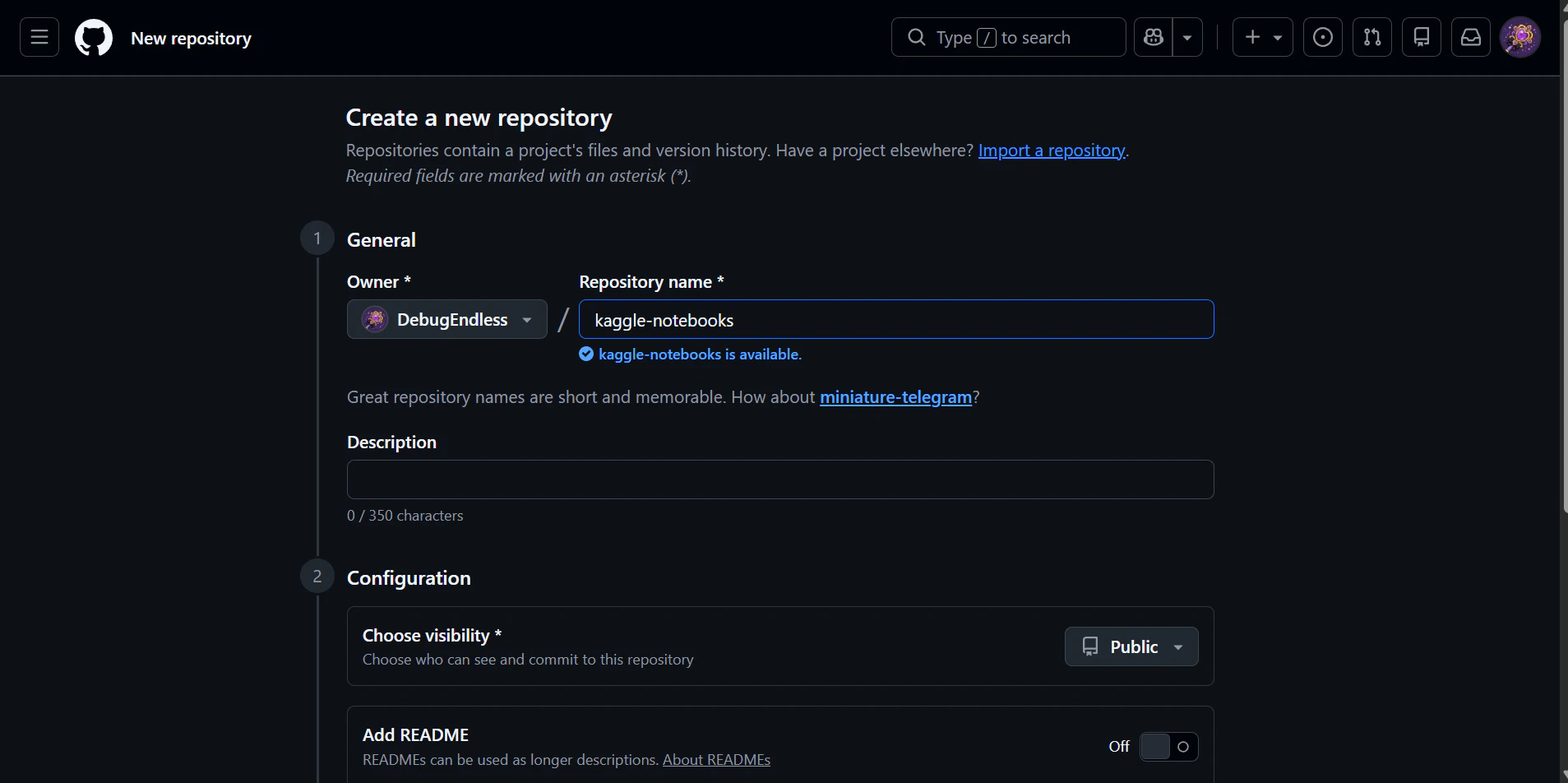This screenshot has width=1568, height=783.
Task: Open the Public visibility dropdown
Action: click(1131, 646)
